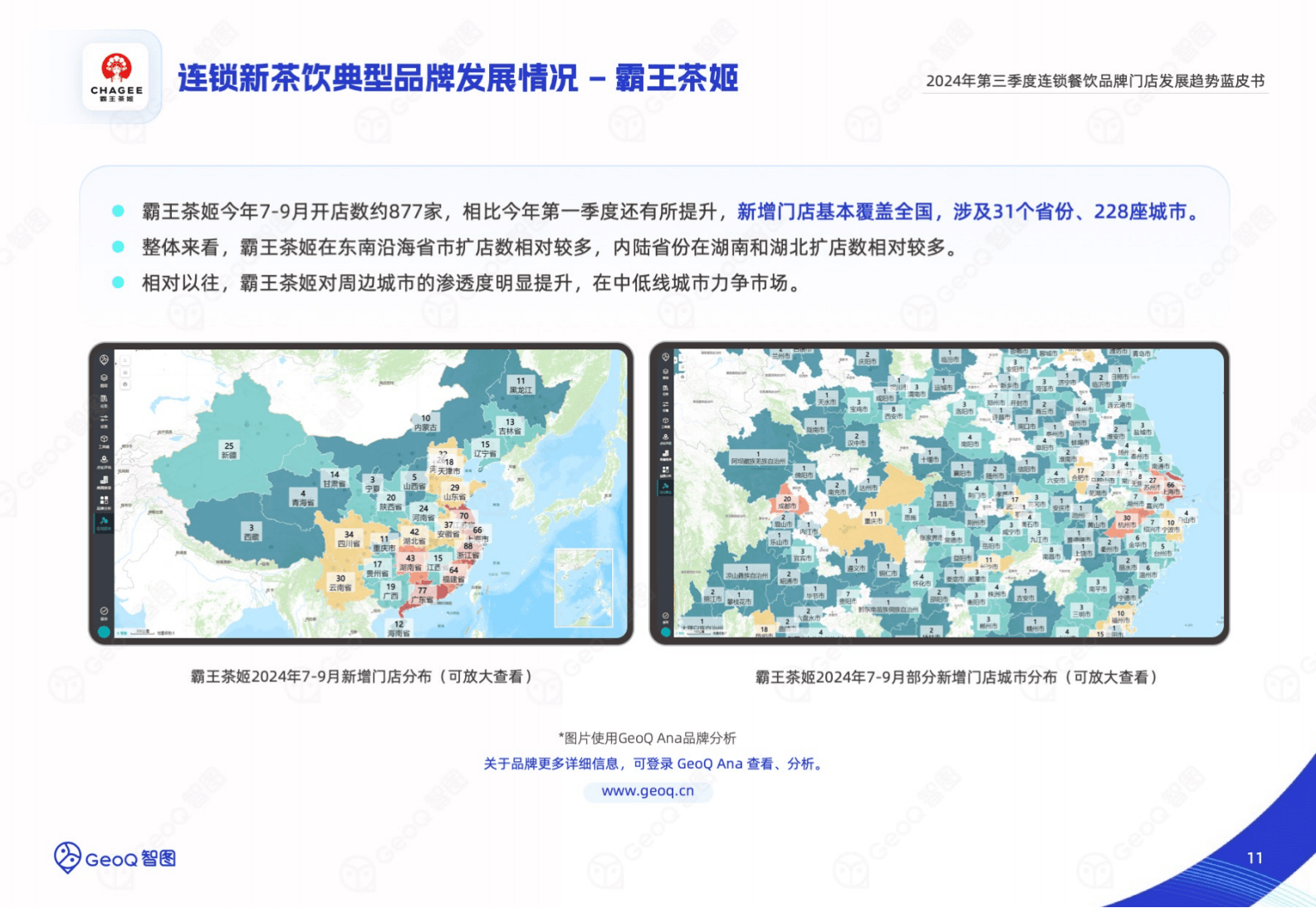
Task: Click page number 11
Action: coord(1255,858)
